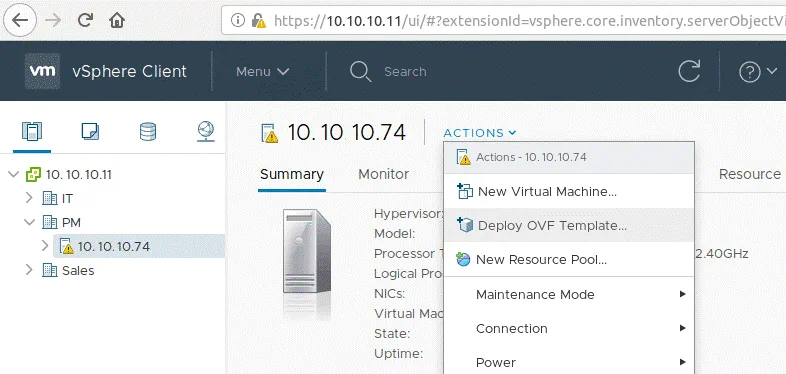Viewport: 786px width, 374px height.
Task: Reload the page with browser refresh icon
Action: [85, 20]
